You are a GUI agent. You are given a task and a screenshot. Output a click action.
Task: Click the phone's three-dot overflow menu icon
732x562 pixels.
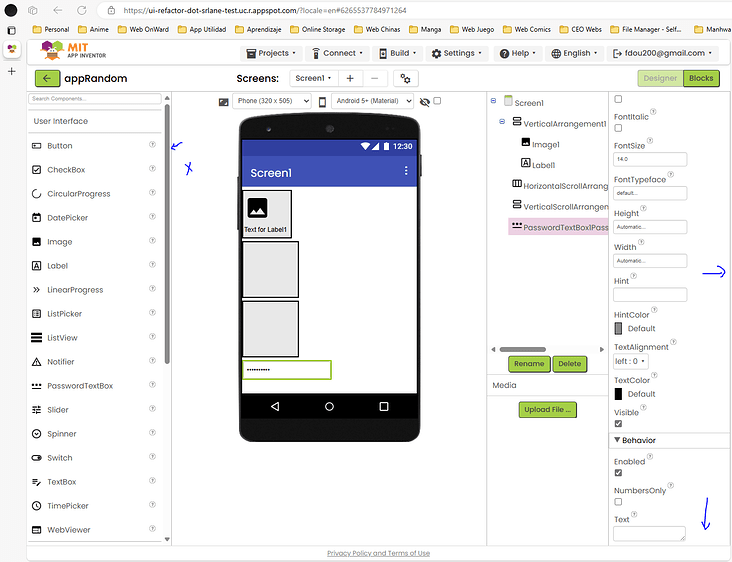[406, 172]
